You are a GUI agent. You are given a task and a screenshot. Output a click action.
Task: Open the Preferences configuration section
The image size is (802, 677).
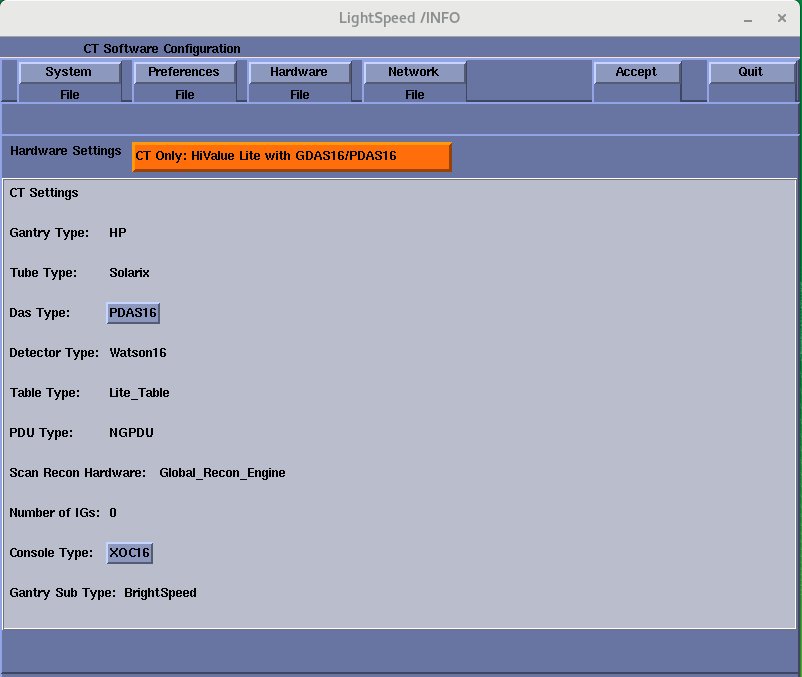[x=184, y=72]
